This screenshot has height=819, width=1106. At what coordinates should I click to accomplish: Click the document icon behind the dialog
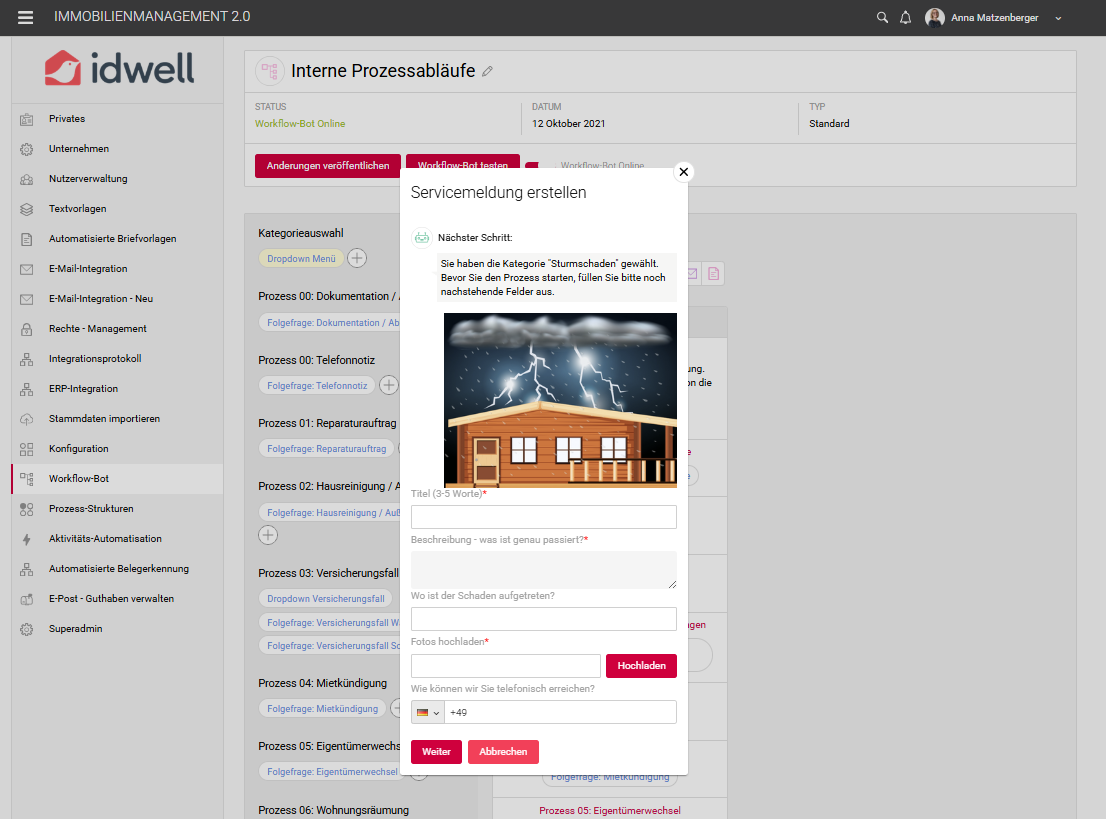[x=714, y=274]
